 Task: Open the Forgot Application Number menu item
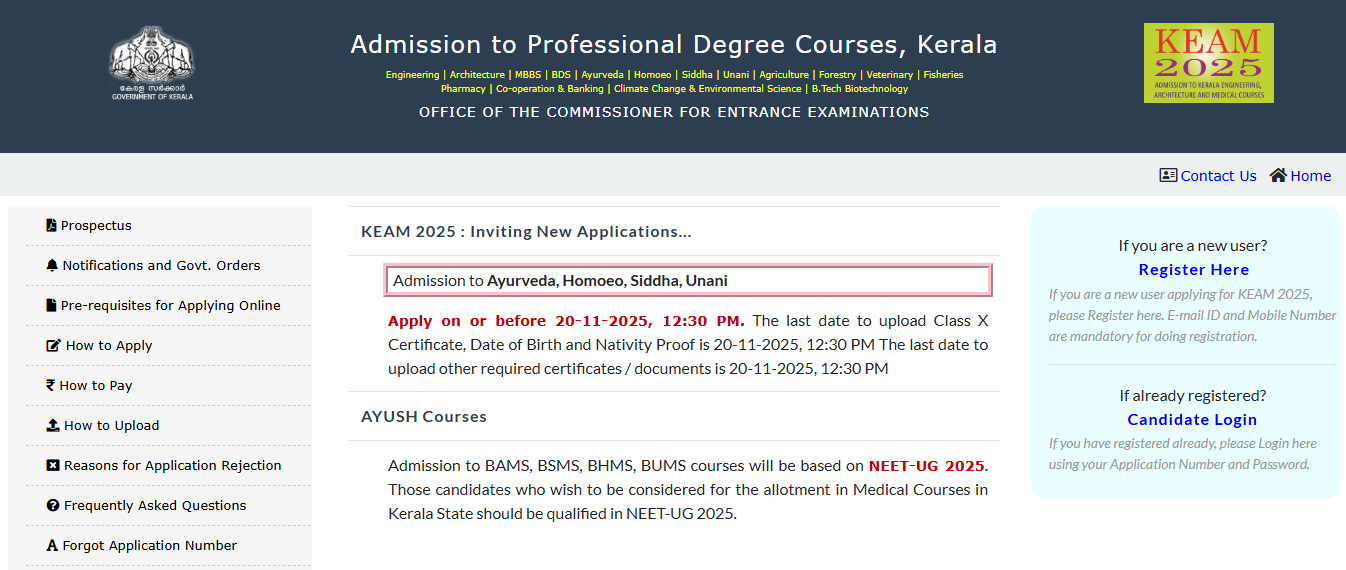[149, 546]
